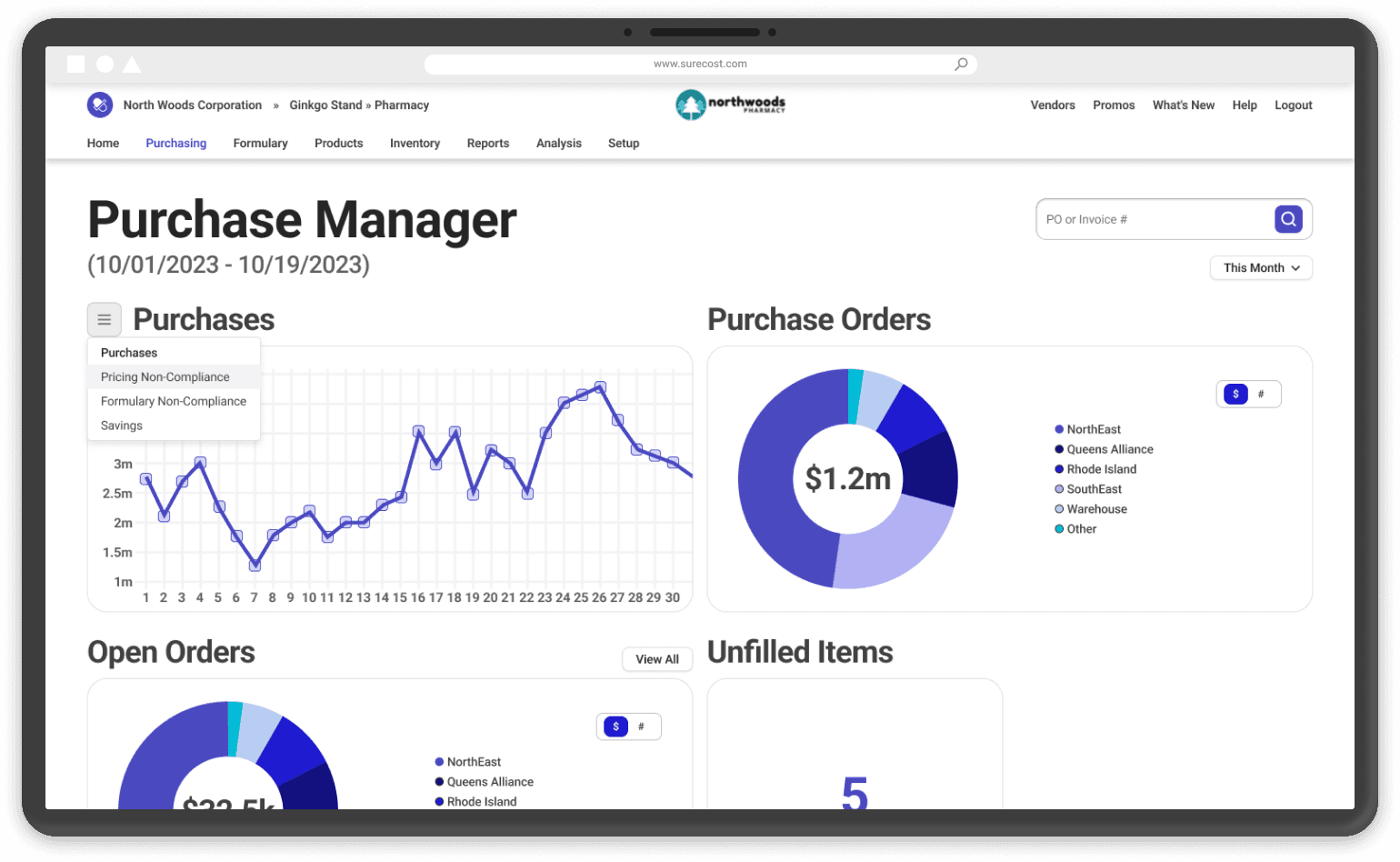Open the This Month period dropdown
1400x862 pixels.
click(1261, 267)
